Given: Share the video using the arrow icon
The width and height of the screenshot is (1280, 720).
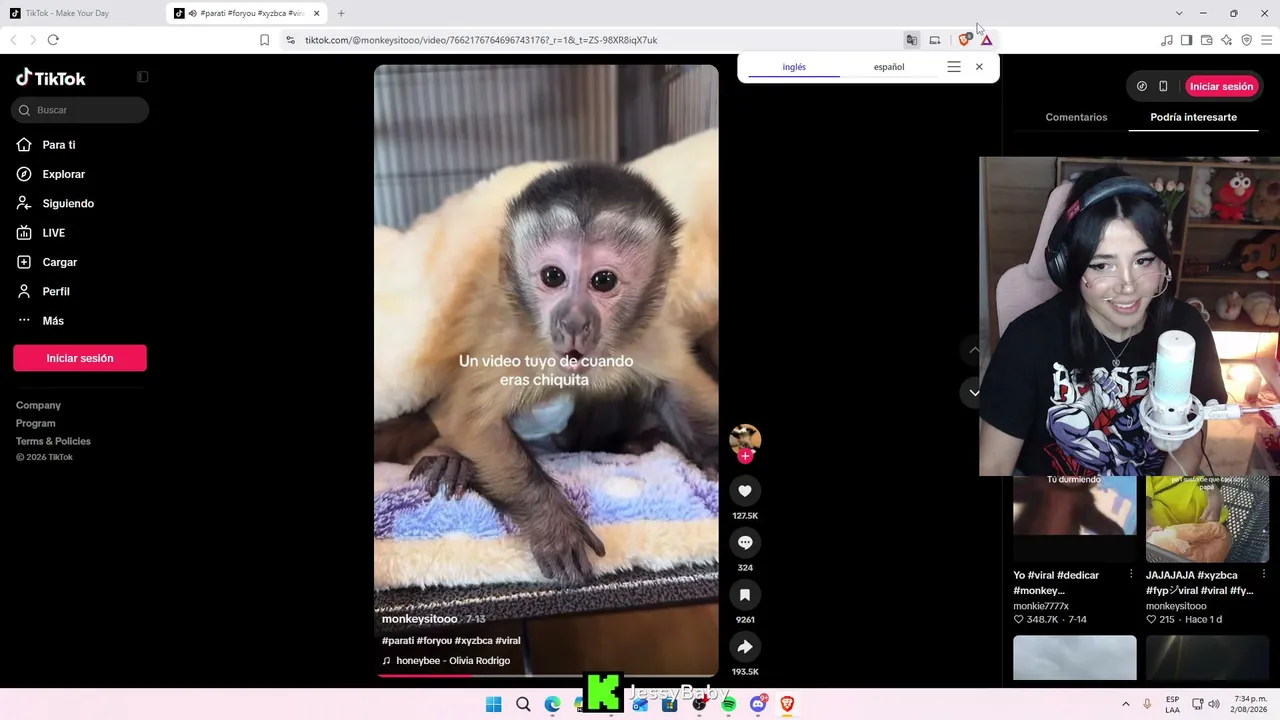Looking at the screenshot, I should tap(745, 647).
